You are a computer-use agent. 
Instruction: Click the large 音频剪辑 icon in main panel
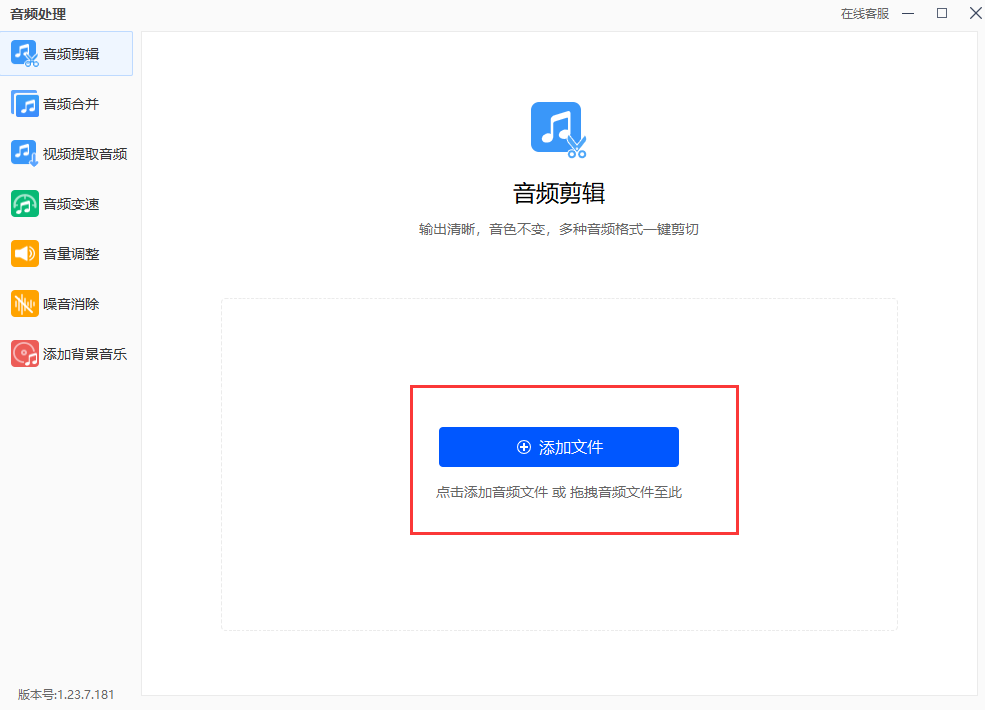(x=558, y=129)
